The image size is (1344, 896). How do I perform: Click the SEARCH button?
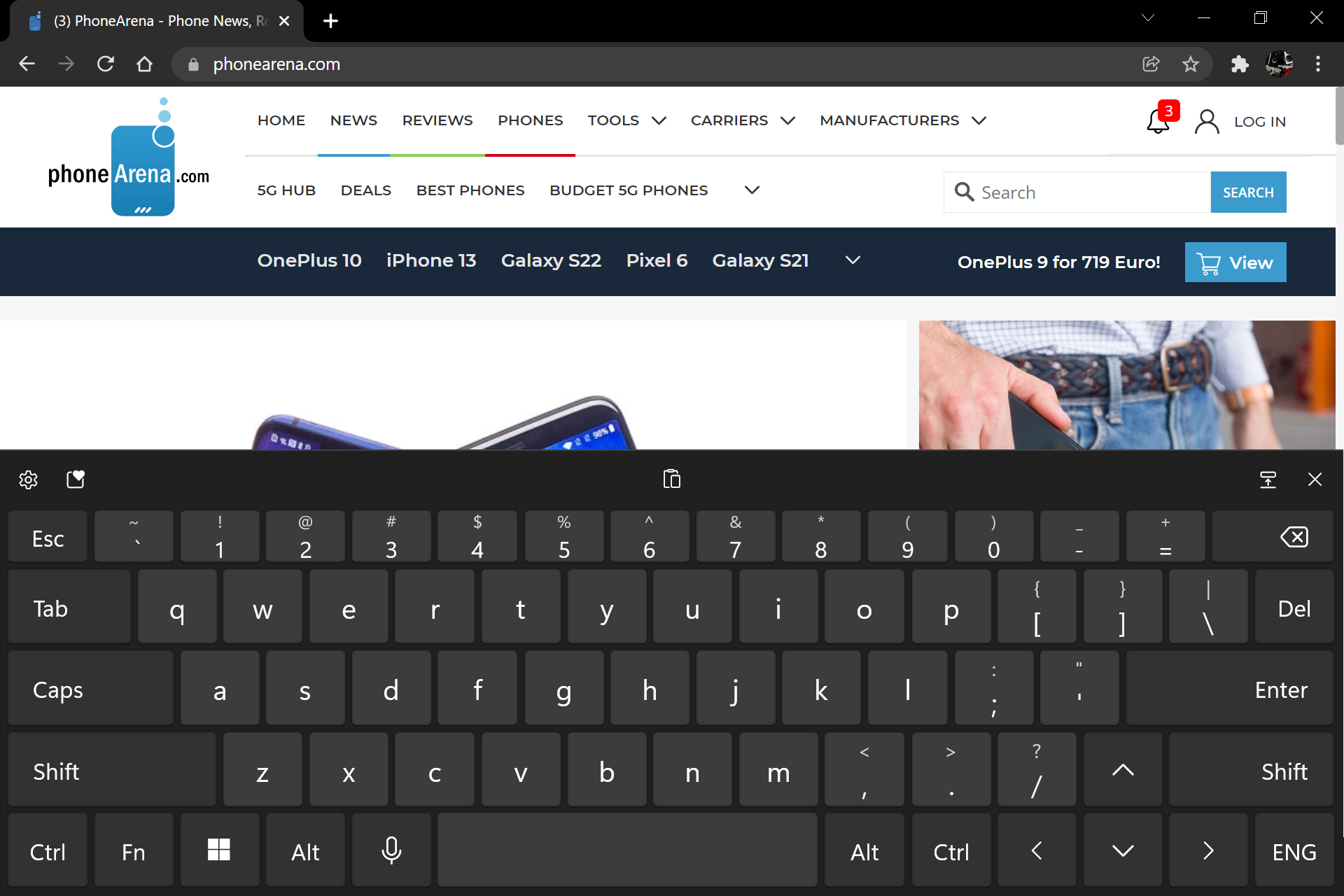click(1248, 192)
